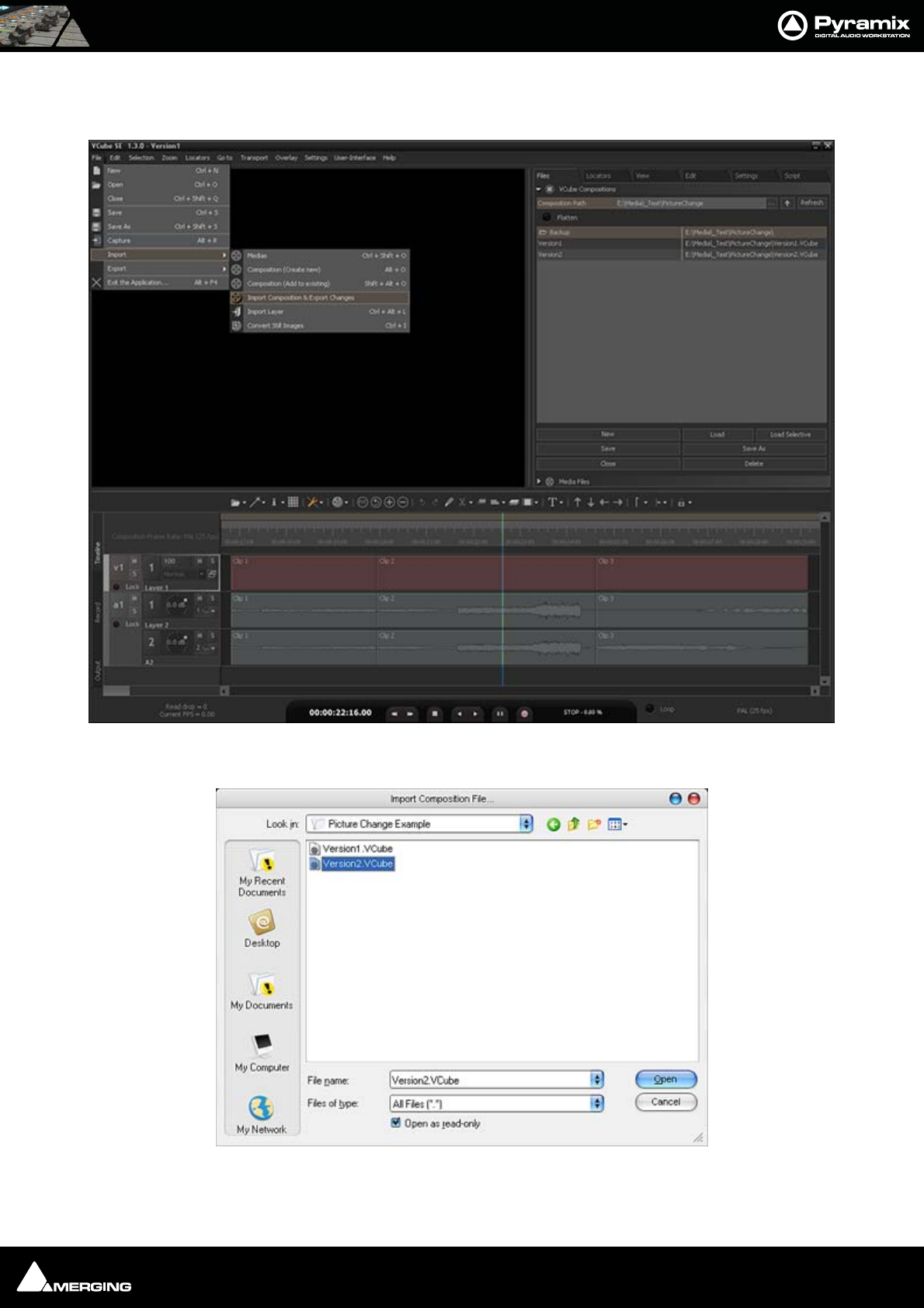The height and width of the screenshot is (1308, 924).
Task: Click the Cancel button in dialog
Action: click(666, 1102)
